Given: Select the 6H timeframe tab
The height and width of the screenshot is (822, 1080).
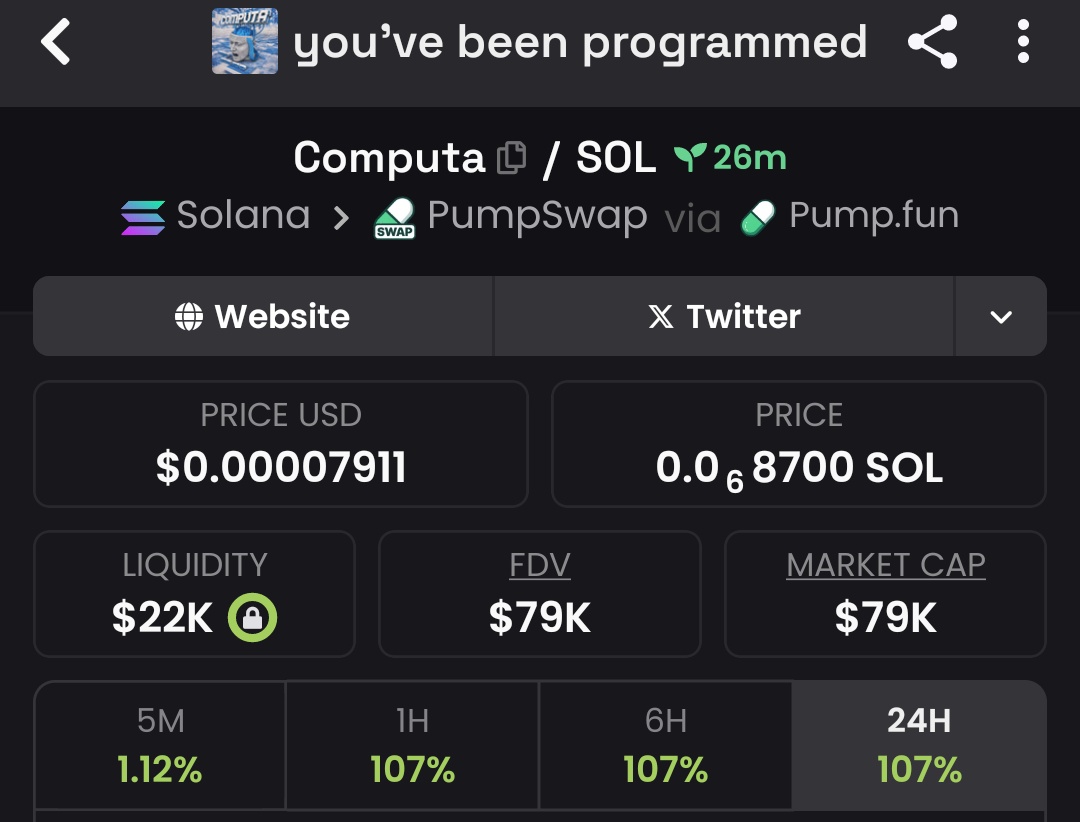Looking at the screenshot, I should pyautogui.click(x=665, y=746).
